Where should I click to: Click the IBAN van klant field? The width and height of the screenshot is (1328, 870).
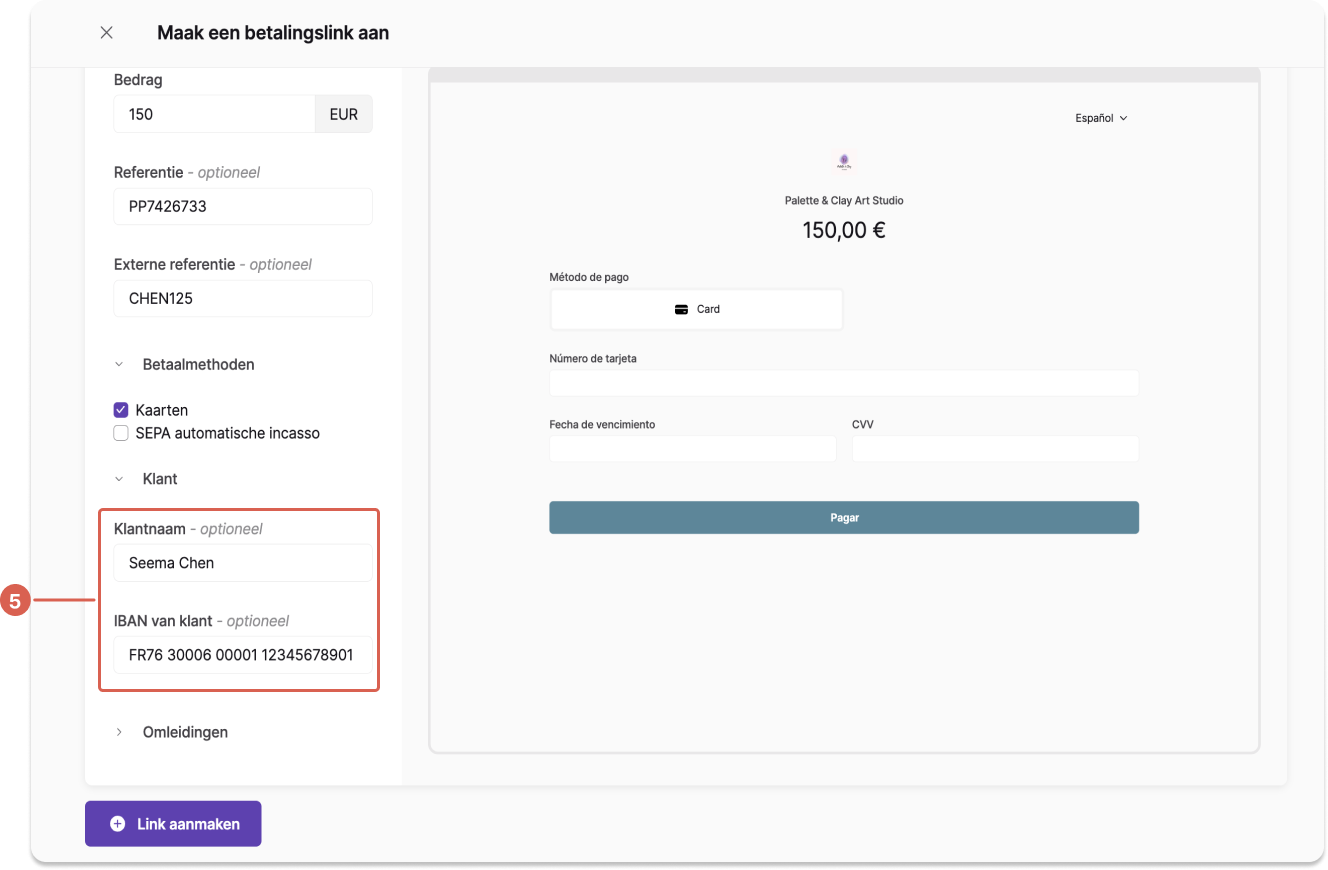(243, 655)
